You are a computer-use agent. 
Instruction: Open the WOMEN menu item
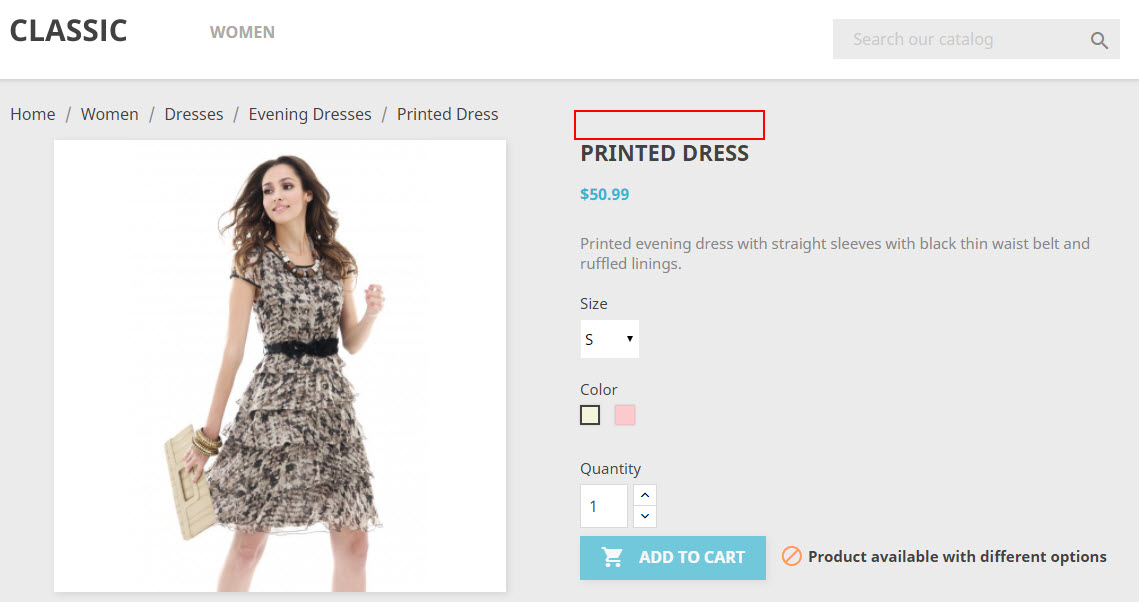tap(243, 32)
